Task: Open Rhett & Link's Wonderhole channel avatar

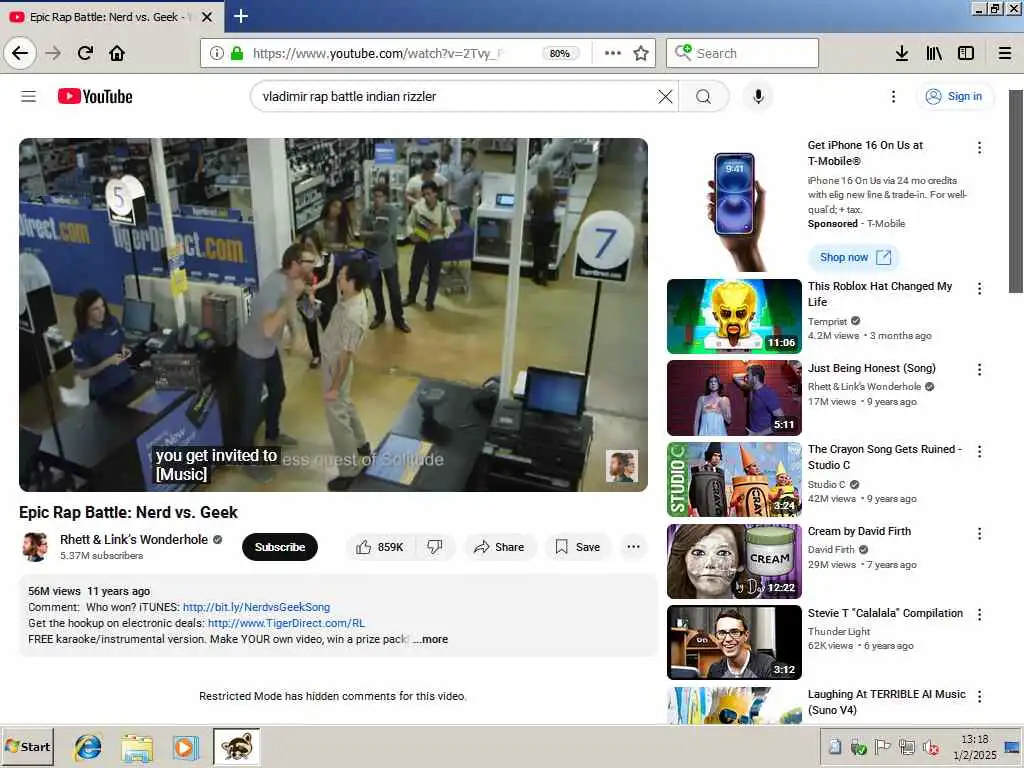Action: point(35,547)
